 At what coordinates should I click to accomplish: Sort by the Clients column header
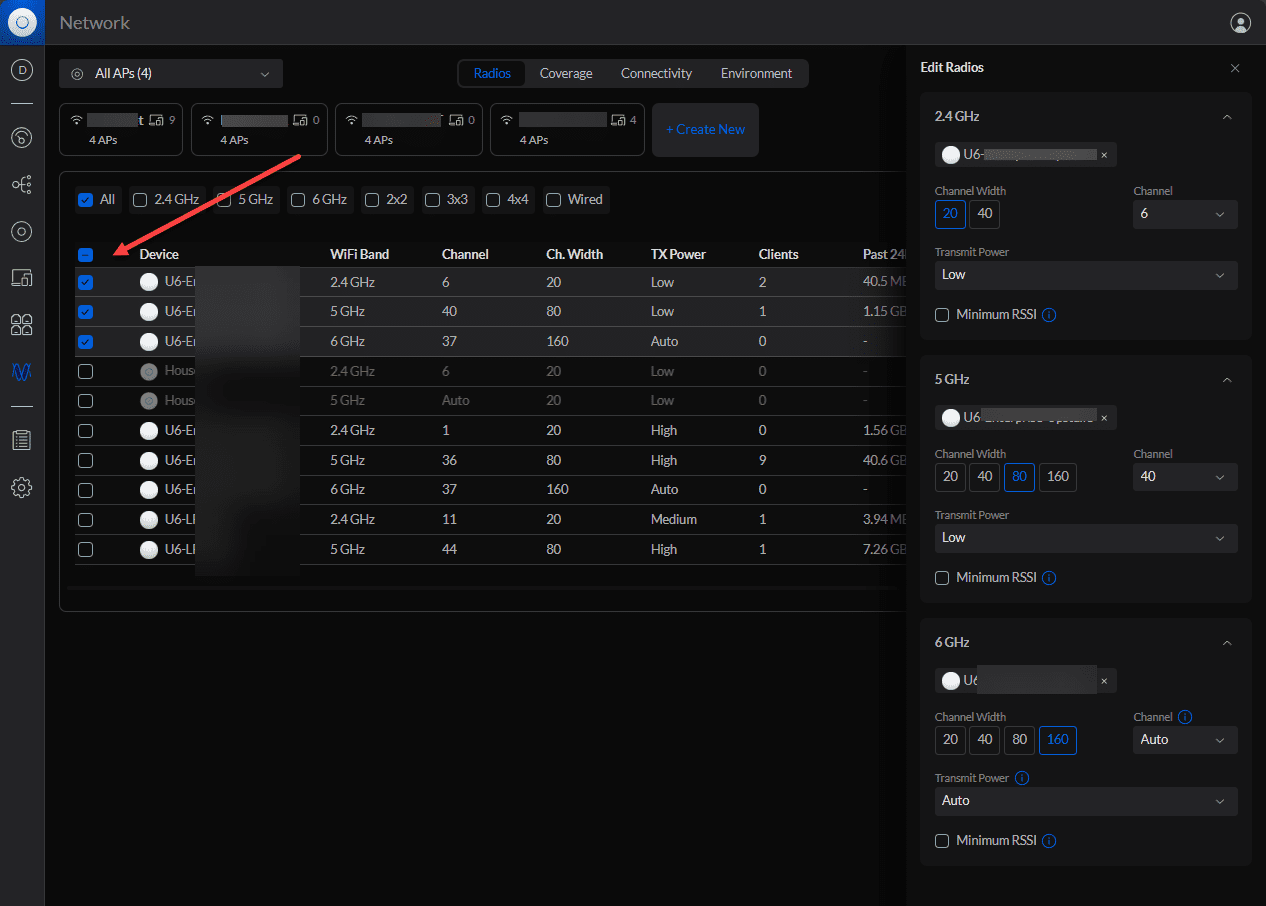[x=778, y=255]
